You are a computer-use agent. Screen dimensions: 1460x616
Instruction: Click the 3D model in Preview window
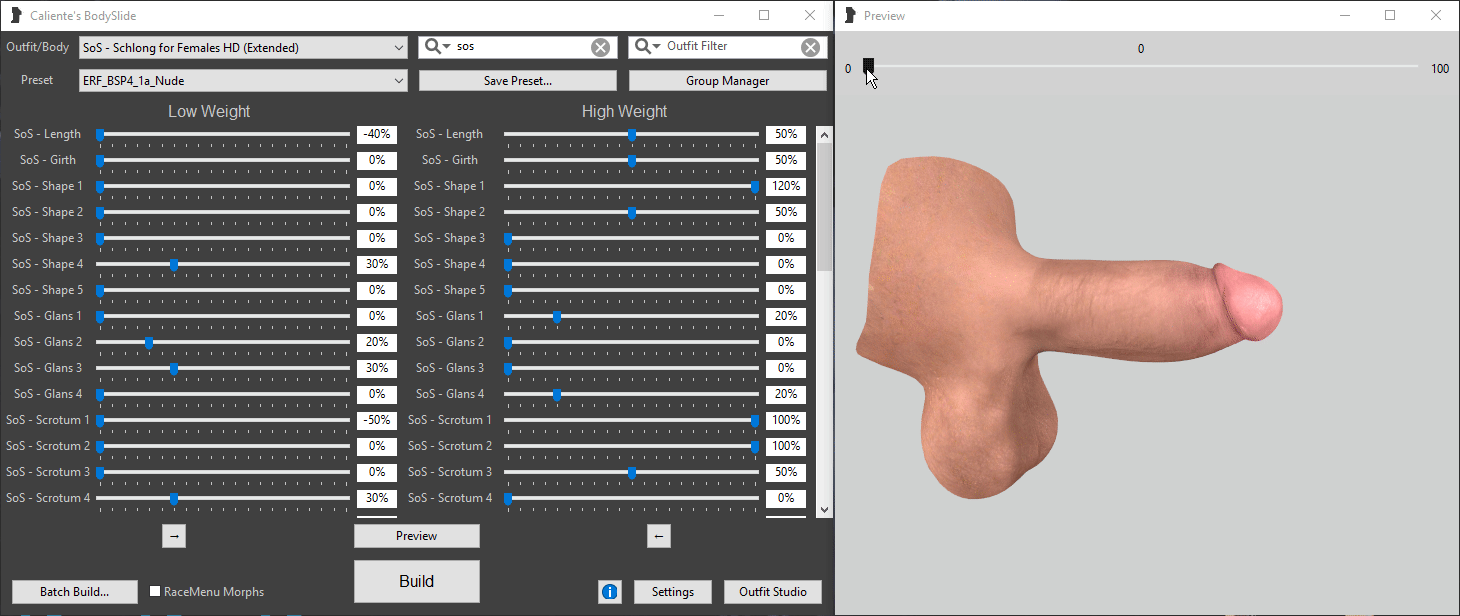[1067, 328]
